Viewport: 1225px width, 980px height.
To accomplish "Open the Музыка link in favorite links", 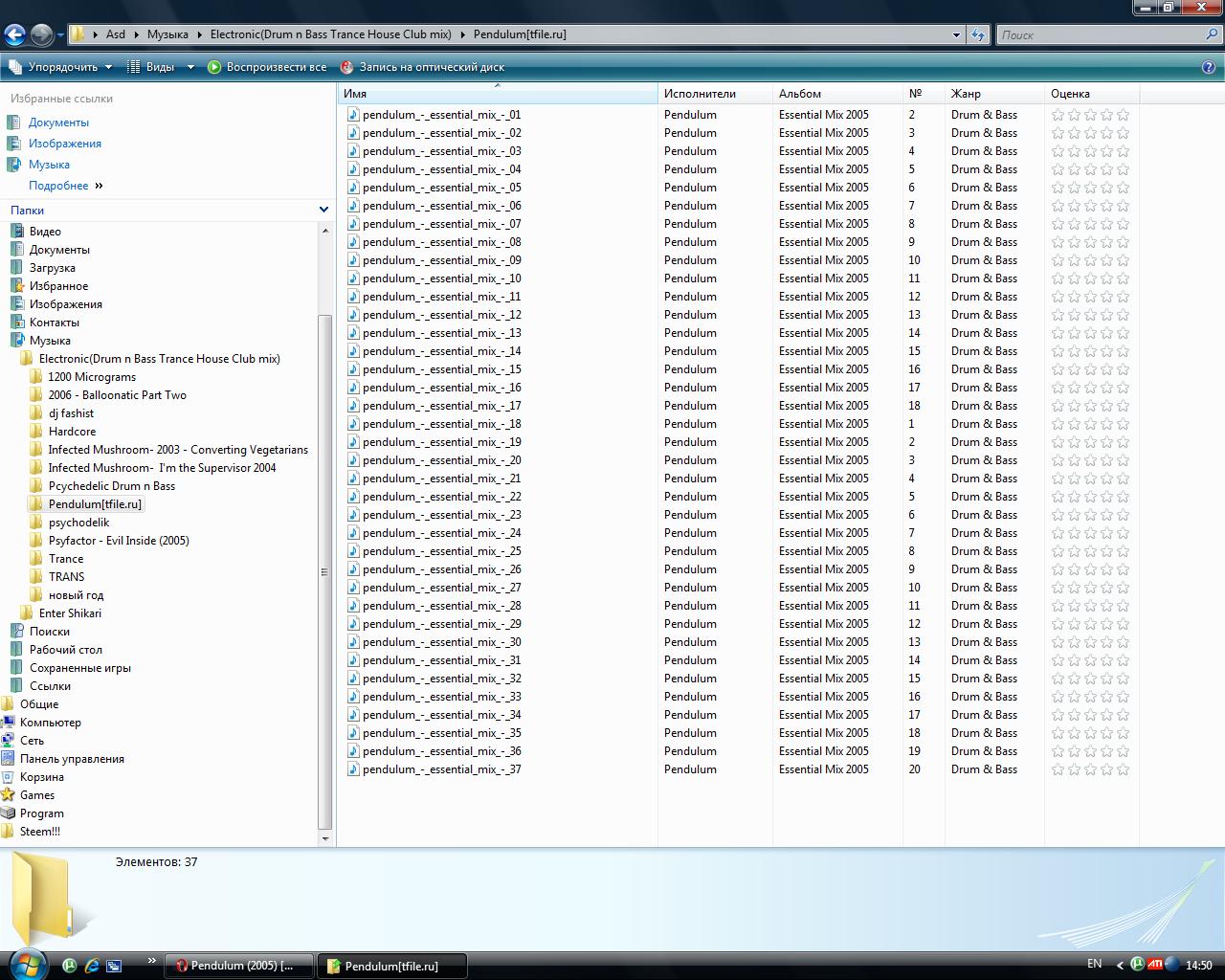I will [x=49, y=165].
